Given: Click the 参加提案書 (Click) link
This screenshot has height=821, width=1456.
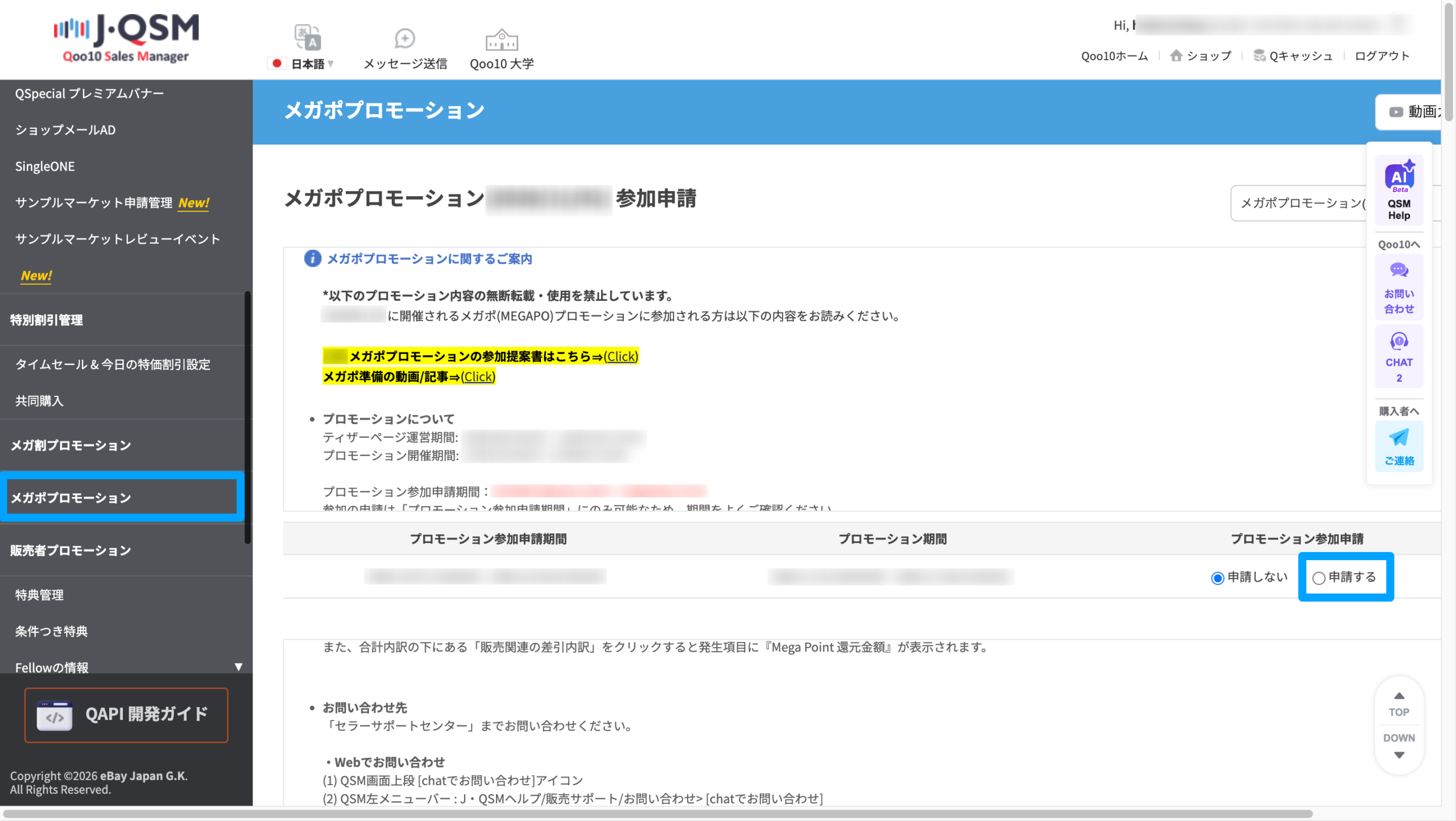Looking at the screenshot, I should click(621, 356).
